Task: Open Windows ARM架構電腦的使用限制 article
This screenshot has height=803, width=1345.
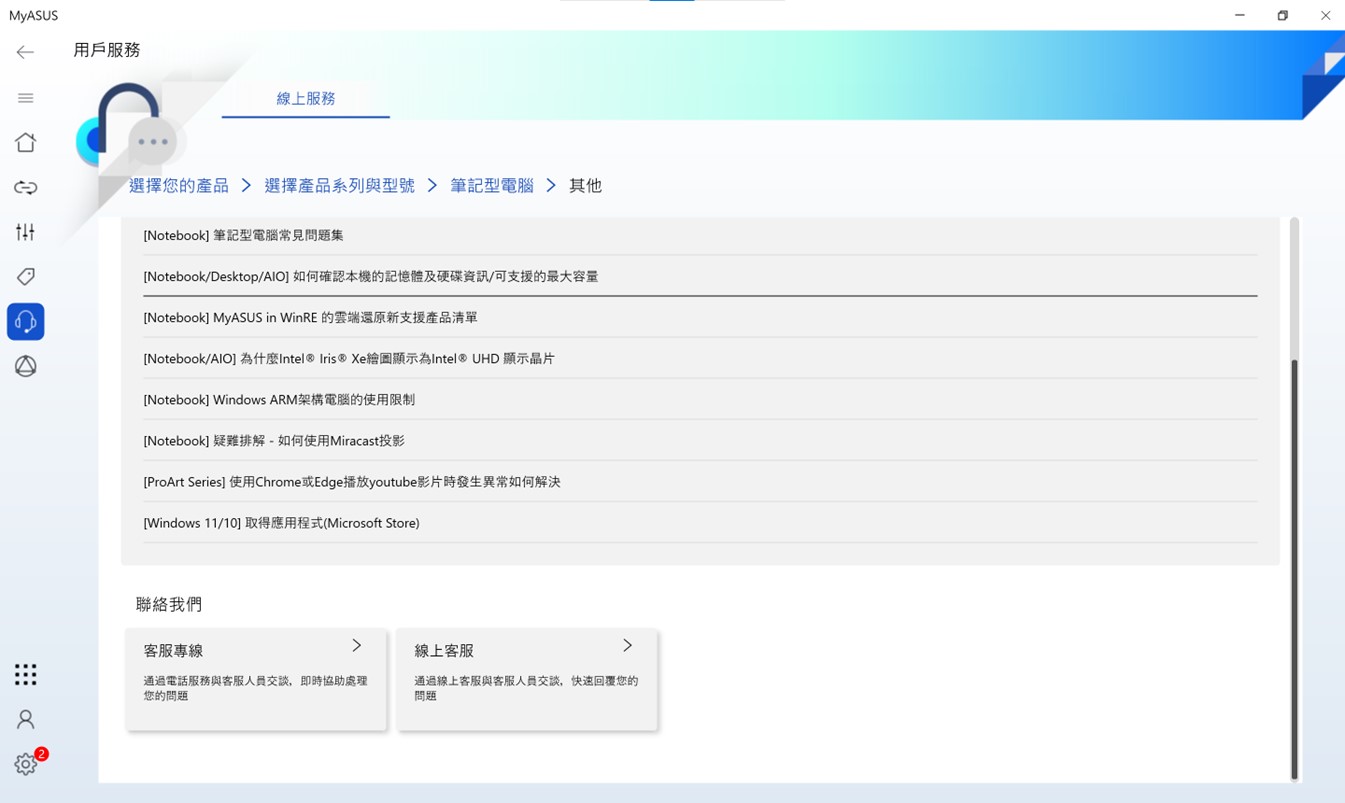Action: [700, 399]
